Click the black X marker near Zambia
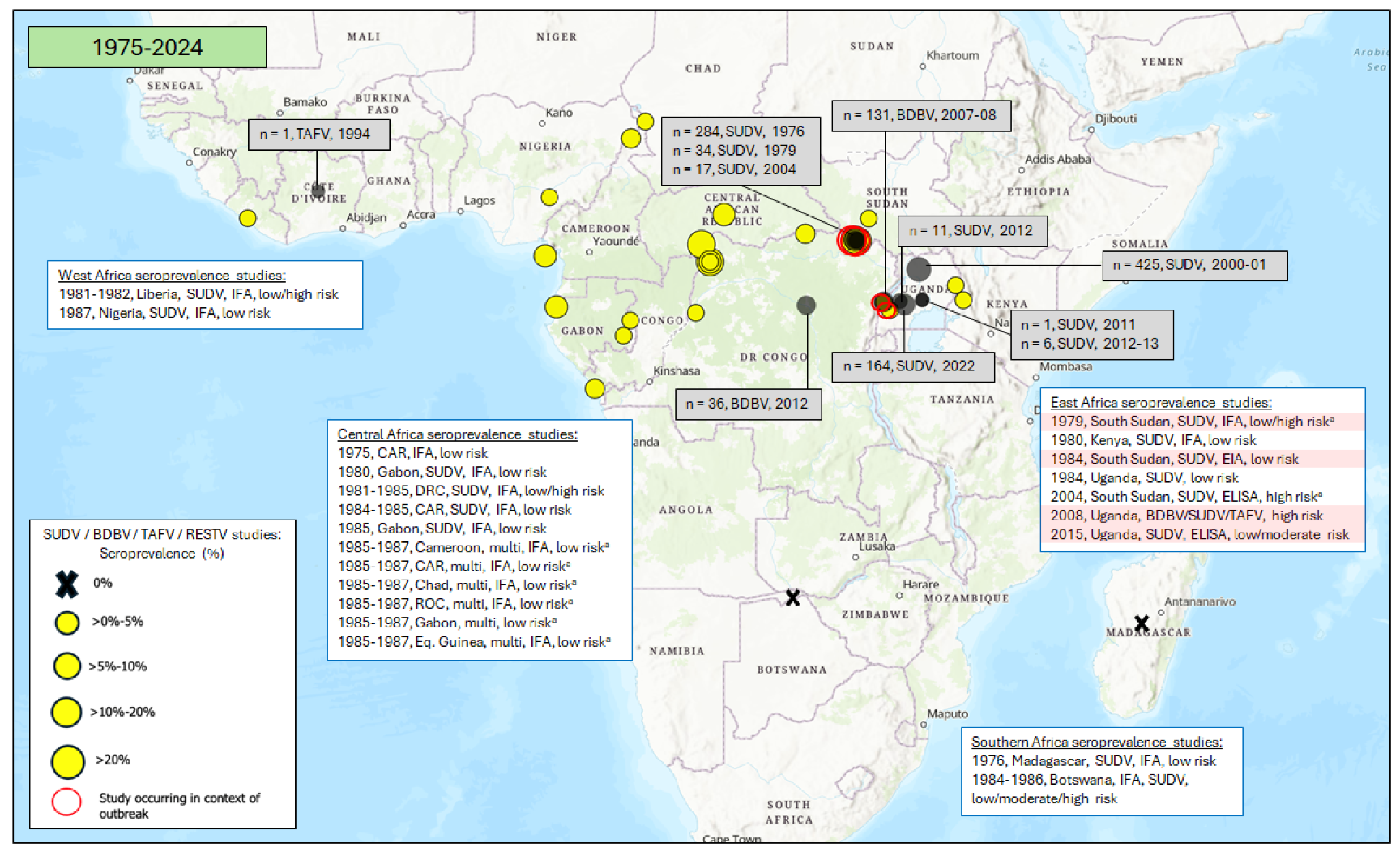Viewport: 1400px width, 856px height. tap(792, 598)
